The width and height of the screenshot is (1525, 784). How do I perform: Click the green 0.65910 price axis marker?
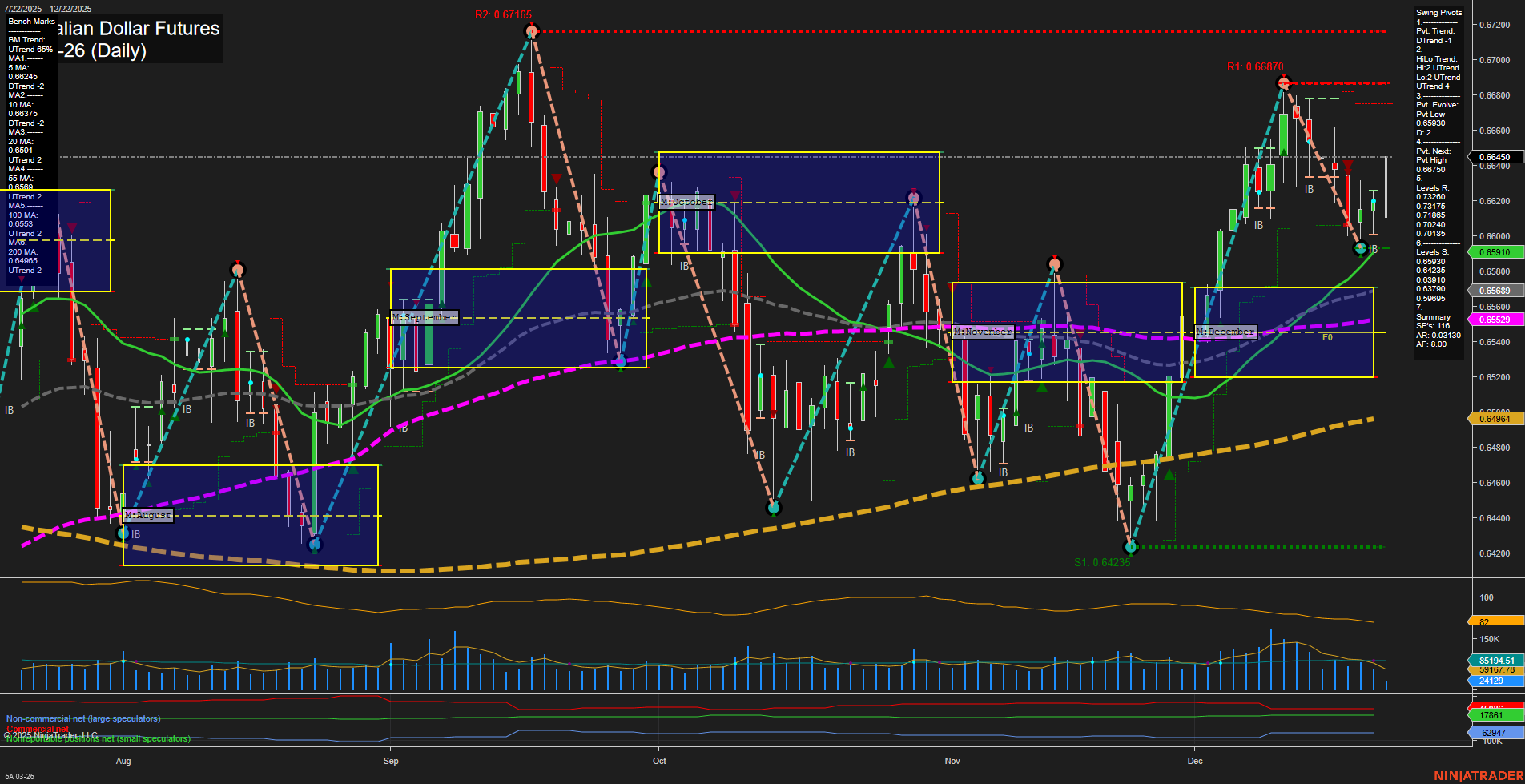(1494, 252)
